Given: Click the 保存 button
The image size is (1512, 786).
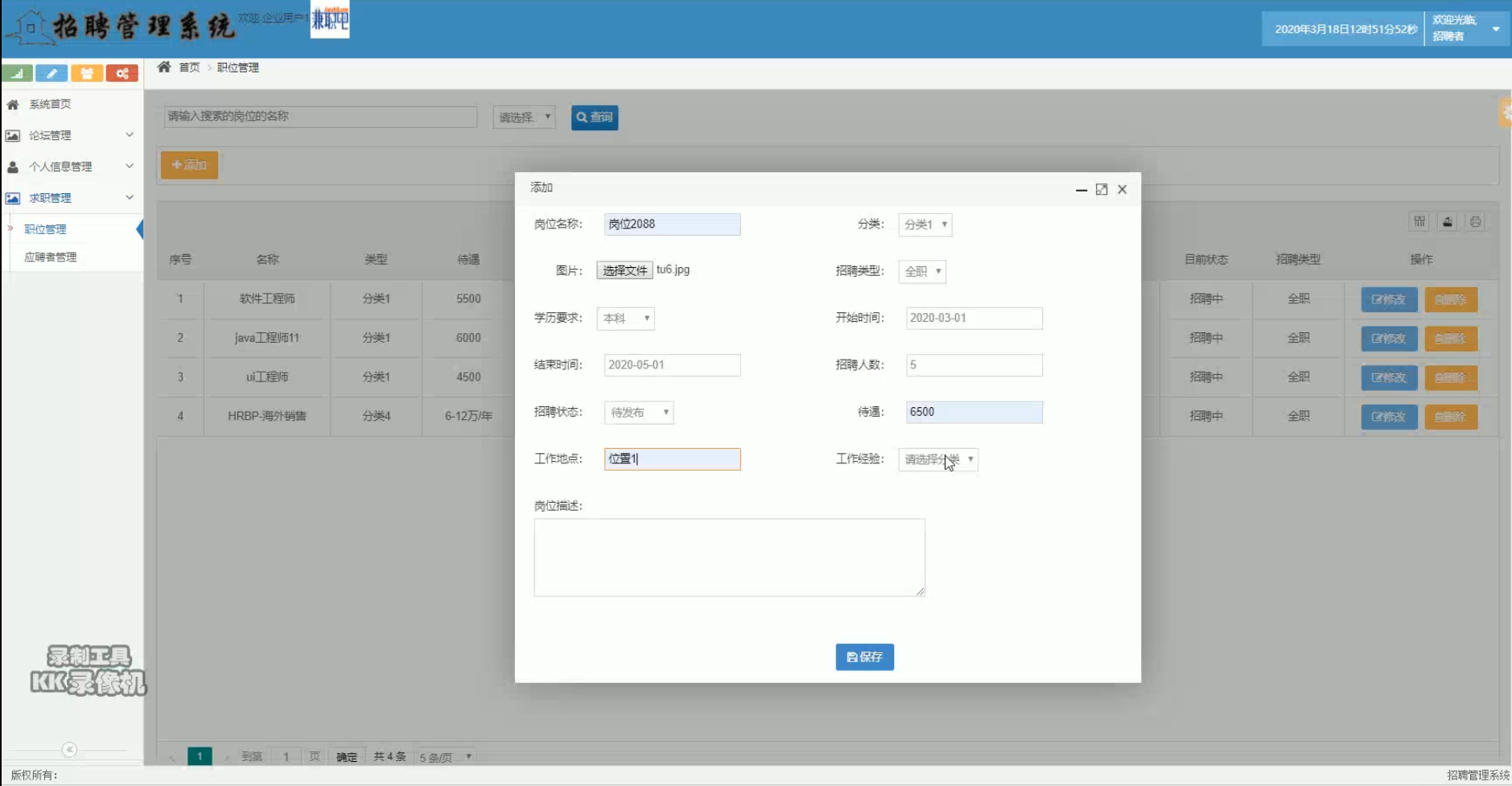Looking at the screenshot, I should click(865, 657).
